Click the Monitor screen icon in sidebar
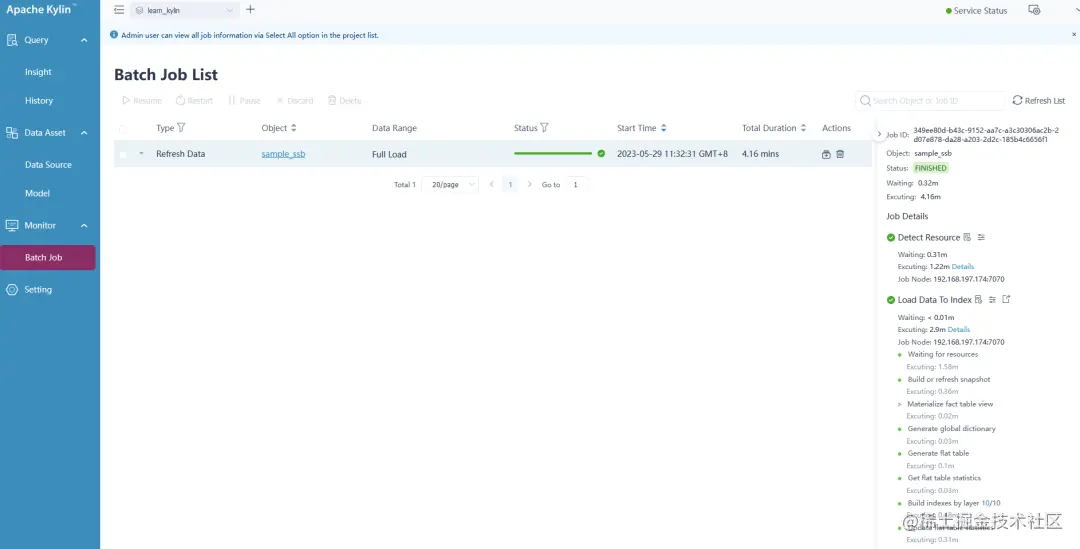Viewport: 1080px width, 549px height. pyautogui.click(x=12, y=225)
